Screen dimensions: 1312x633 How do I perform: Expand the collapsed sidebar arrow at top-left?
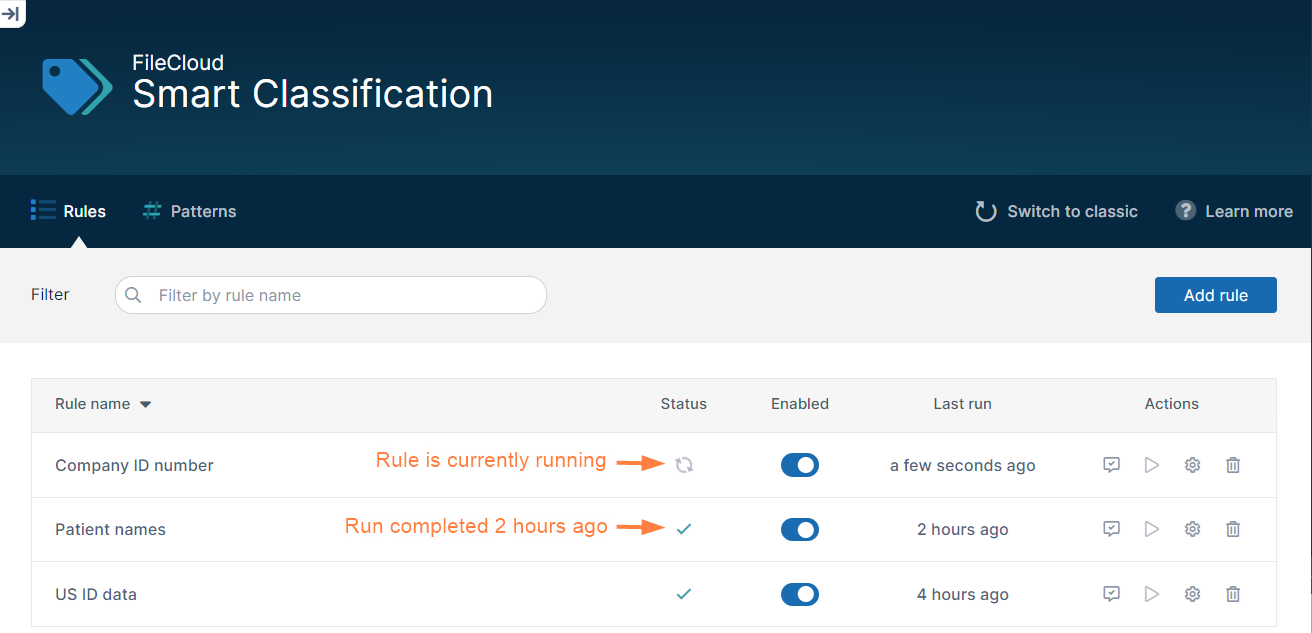[x=11, y=12]
